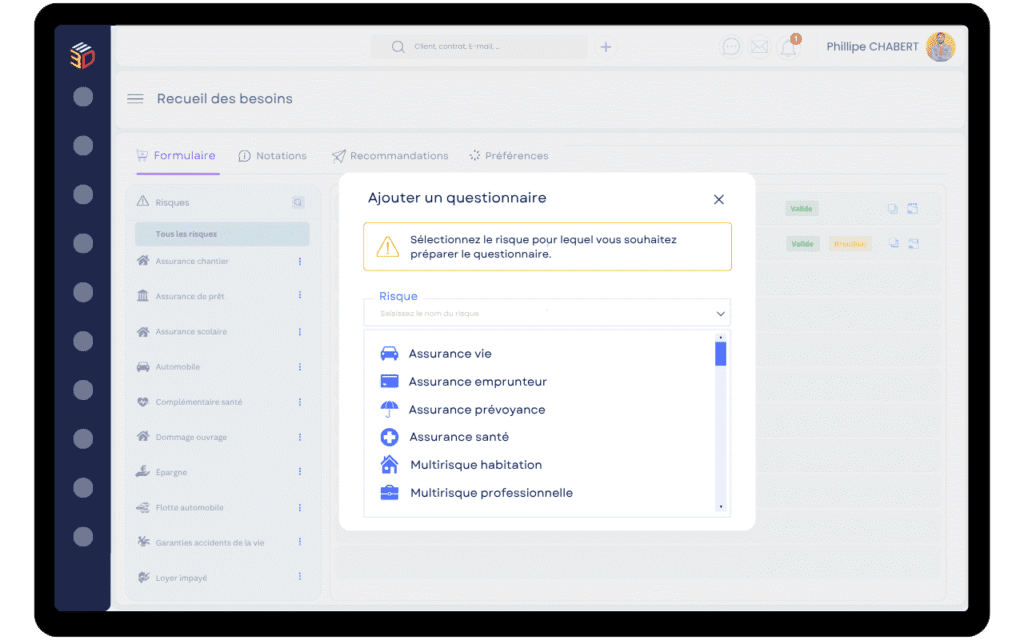The width and height of the screenshot is (1024, 640).
Task: Click the magnifier icon in the Risques panel
Action: tap(298, 202)
